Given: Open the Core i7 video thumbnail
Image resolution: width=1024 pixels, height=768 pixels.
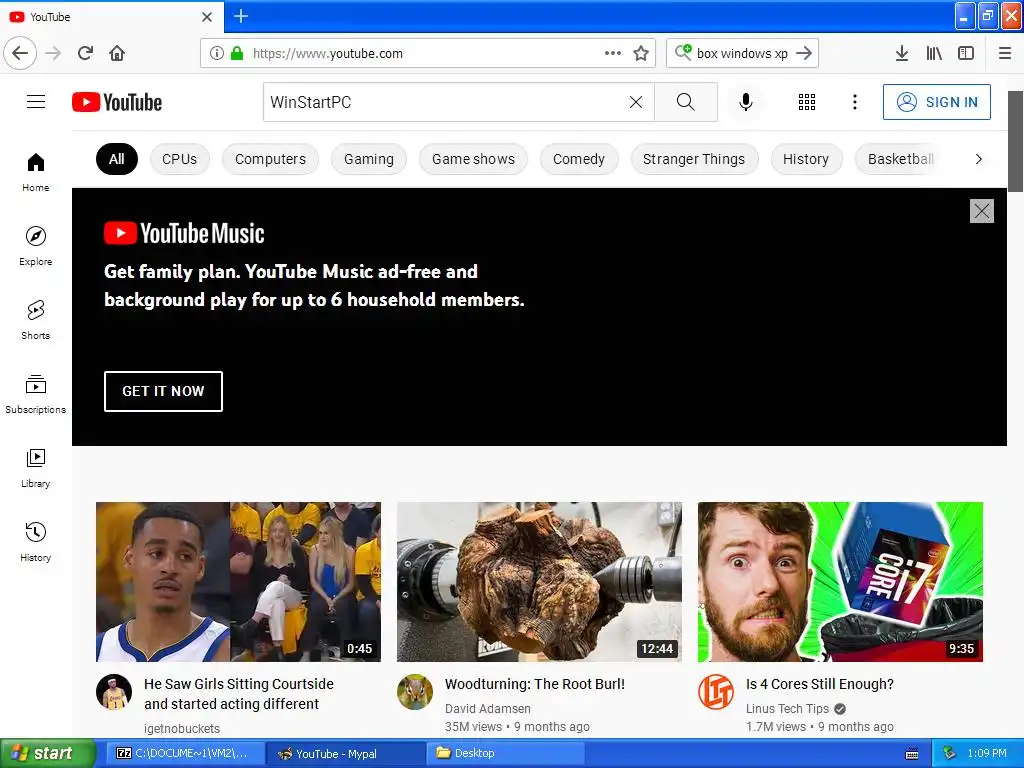Looking at the screenshot, I should (x=840, y=582).
